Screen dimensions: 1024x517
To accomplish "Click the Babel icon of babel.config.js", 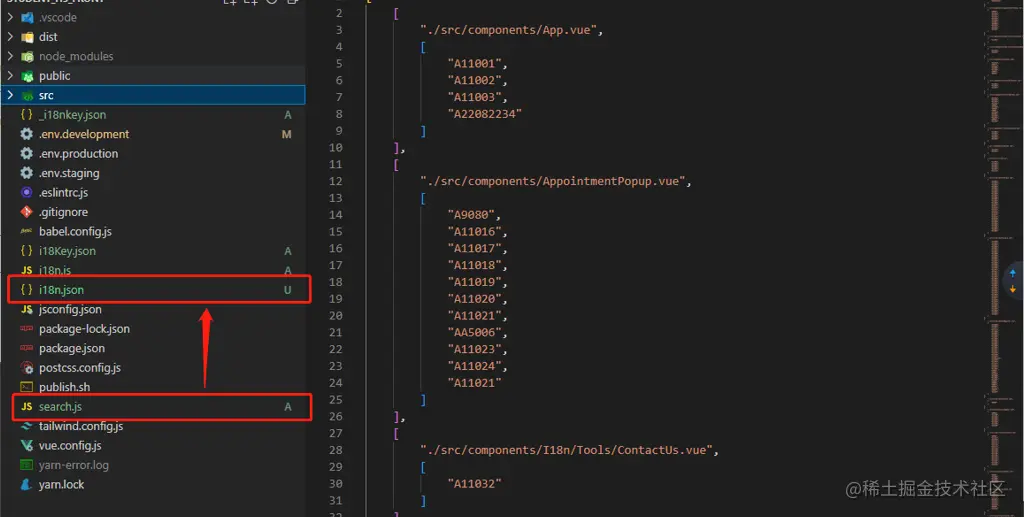I will coord(27,231).
